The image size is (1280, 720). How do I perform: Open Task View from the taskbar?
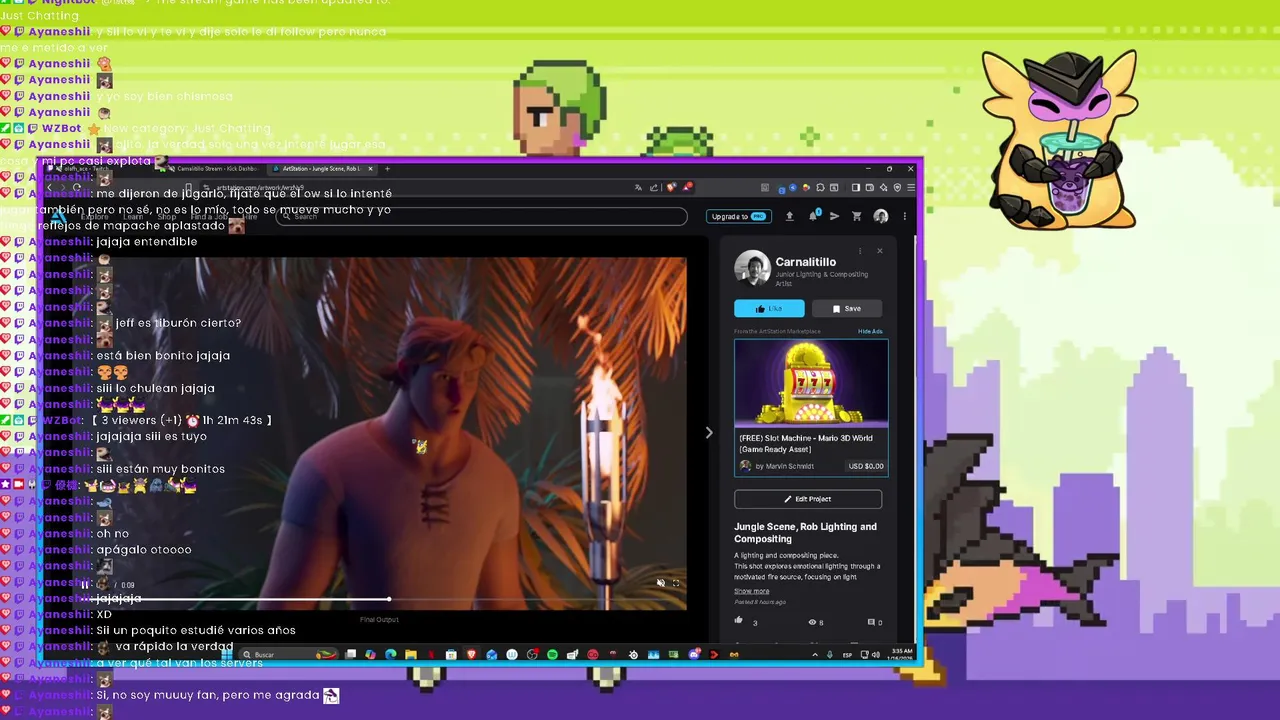pos(351,654)
